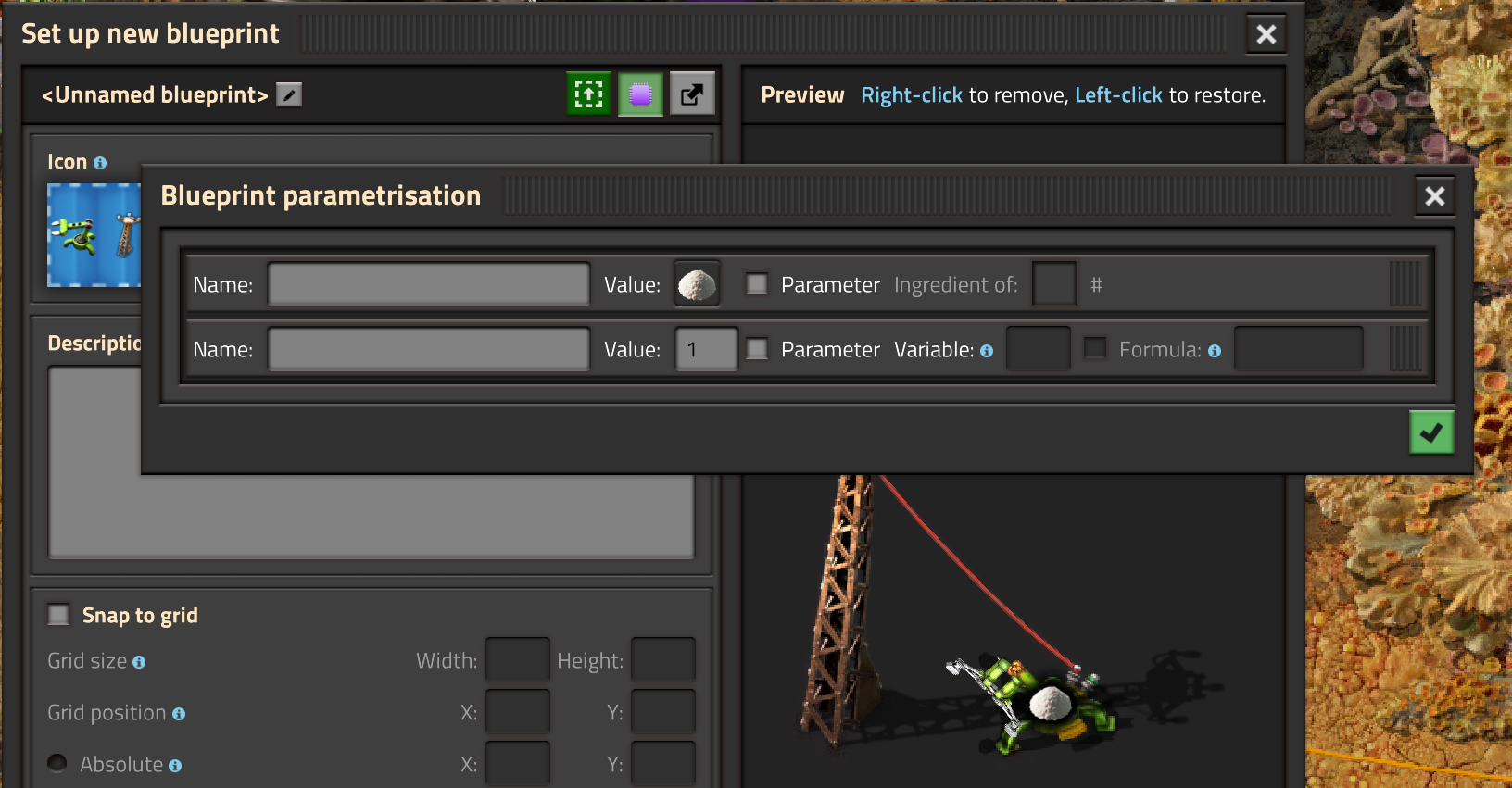Viewport: 1512px width, 788px height.
Task: Click the Value field containing 1
Action: click(x=706, y=349)
